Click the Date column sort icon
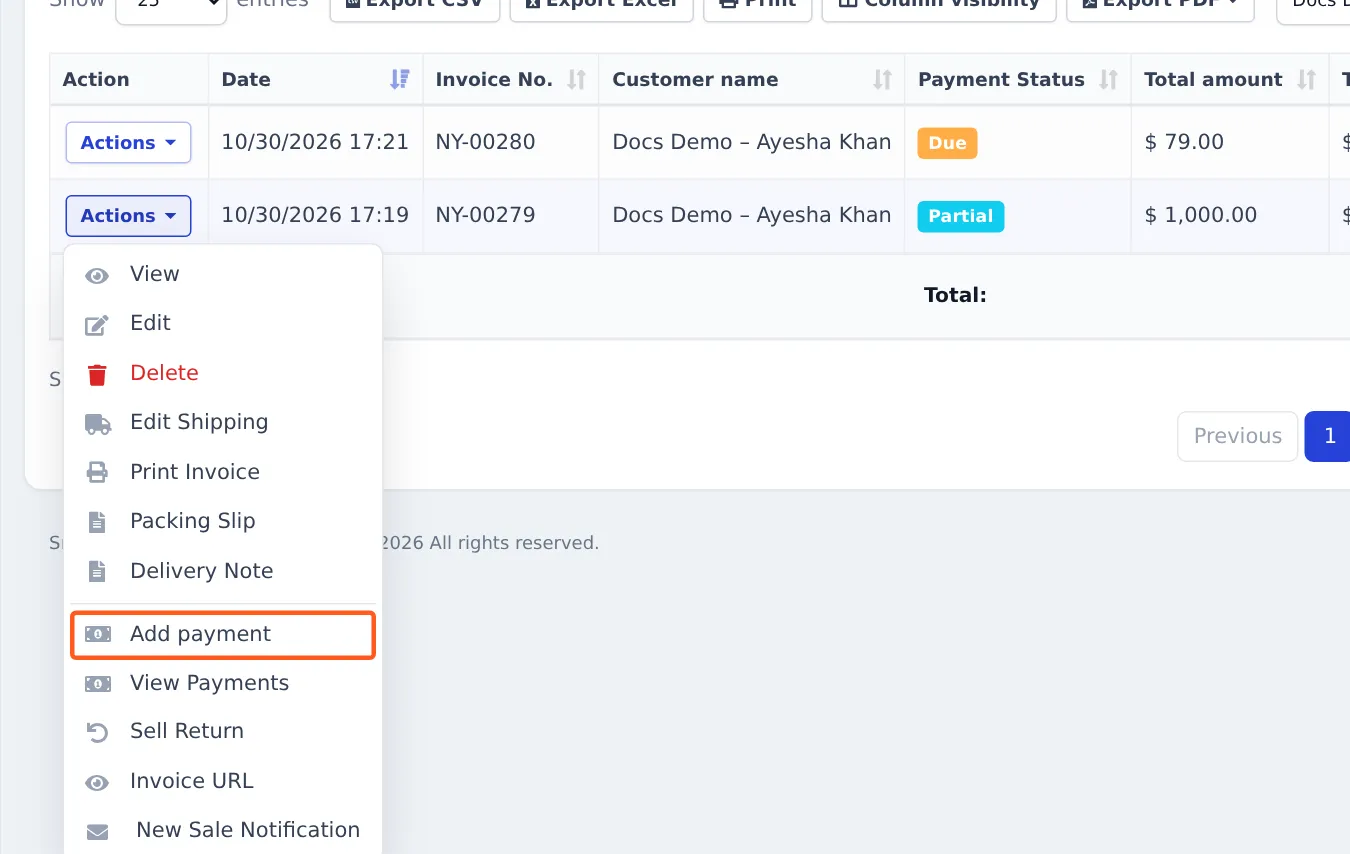Image resolution: width=1350 pixels, height=854 pixels. tap(399, 80)
